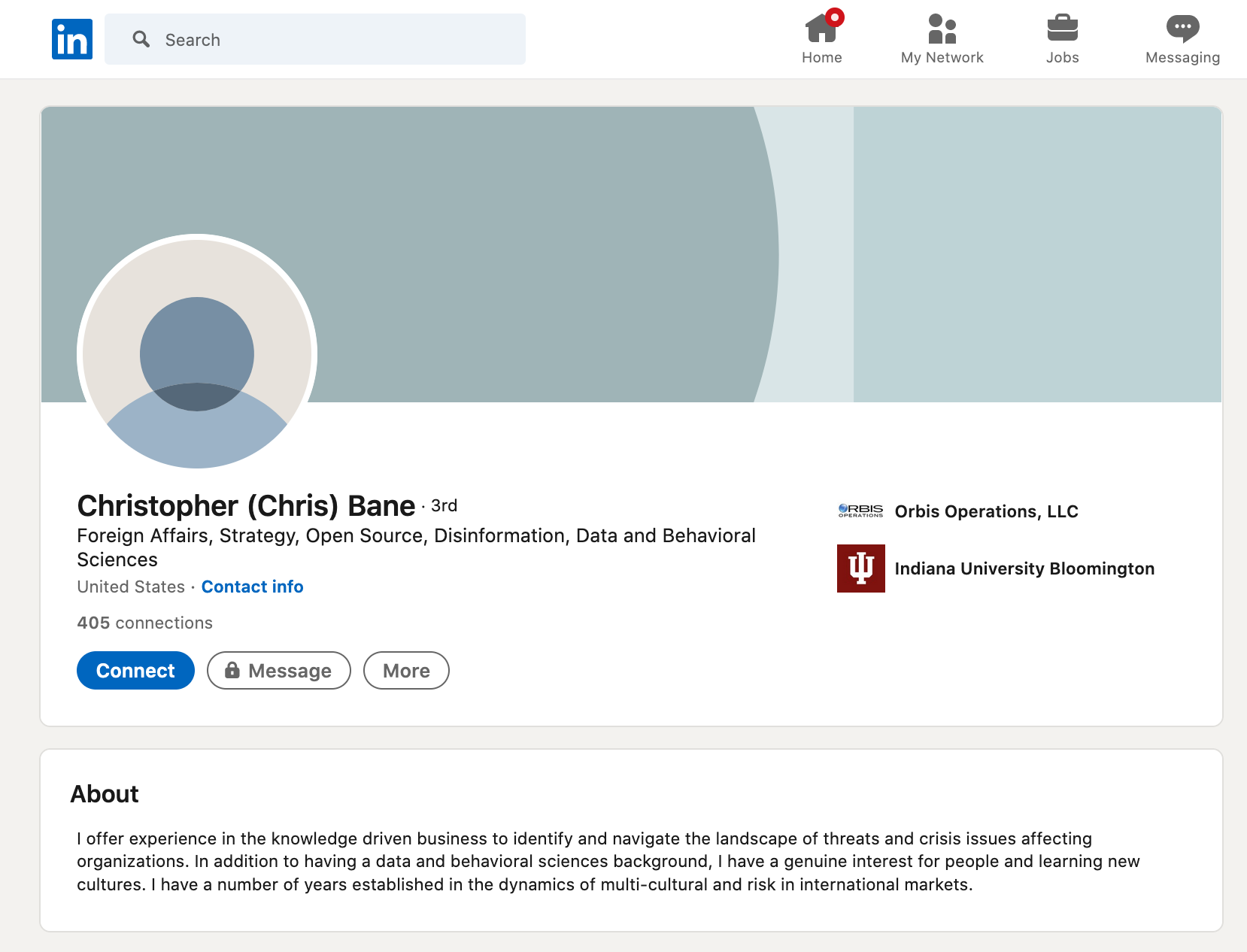The width and height of the screenshot is (1247, 952).
Task: Click the profile banner background image
Action: (632, 254)
